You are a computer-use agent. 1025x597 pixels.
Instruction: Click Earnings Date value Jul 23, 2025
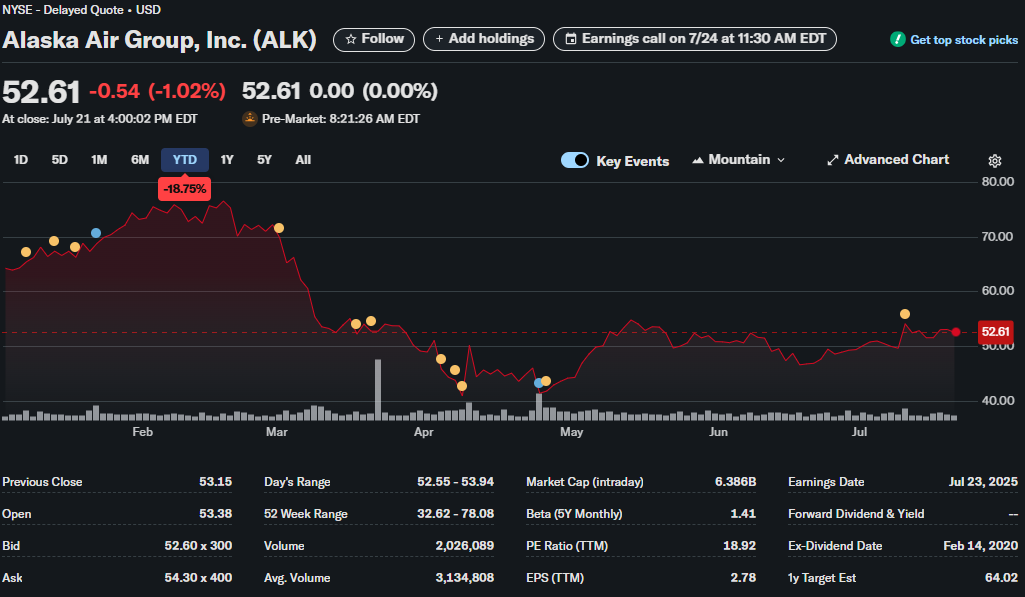pos(983,482)
